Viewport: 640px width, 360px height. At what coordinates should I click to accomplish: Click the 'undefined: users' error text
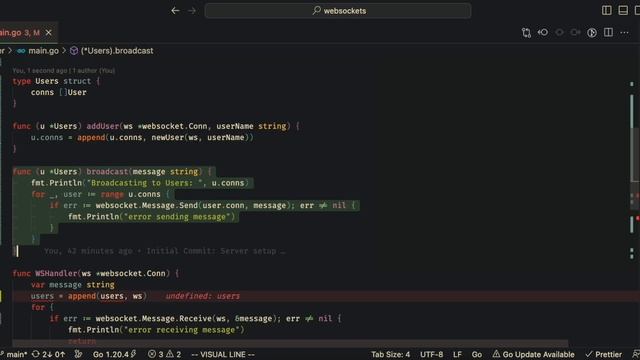(x=202, y=296)
